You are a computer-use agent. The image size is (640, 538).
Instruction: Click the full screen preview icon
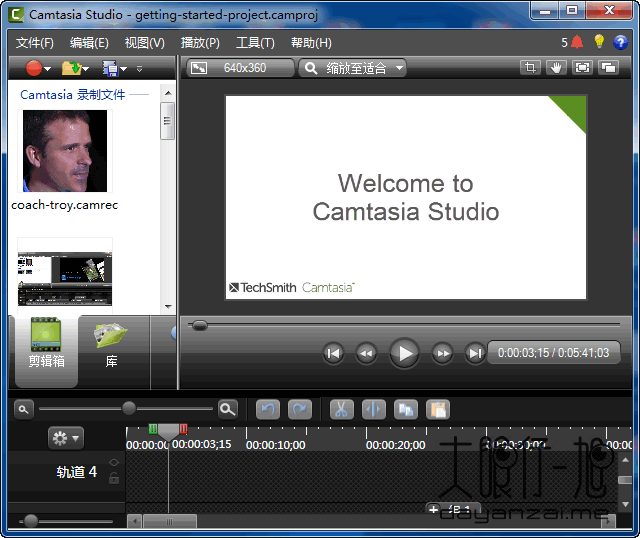[582, 67]
